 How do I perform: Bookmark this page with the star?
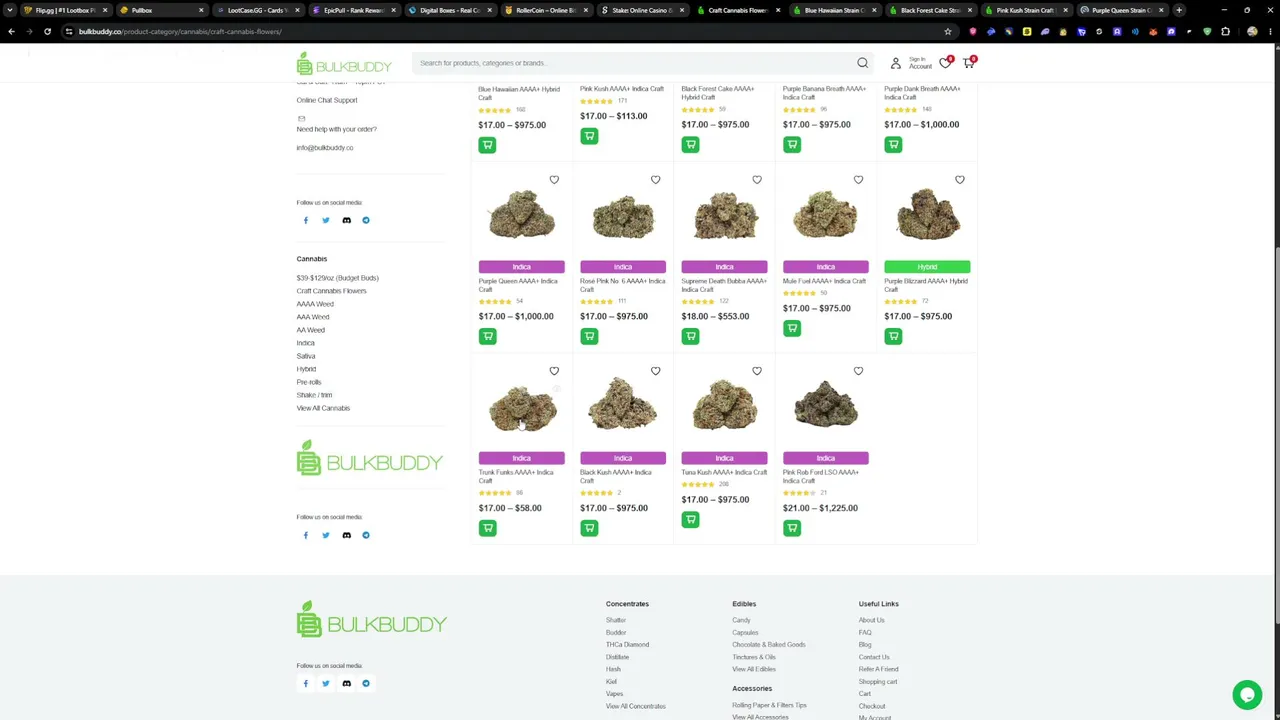948,31
